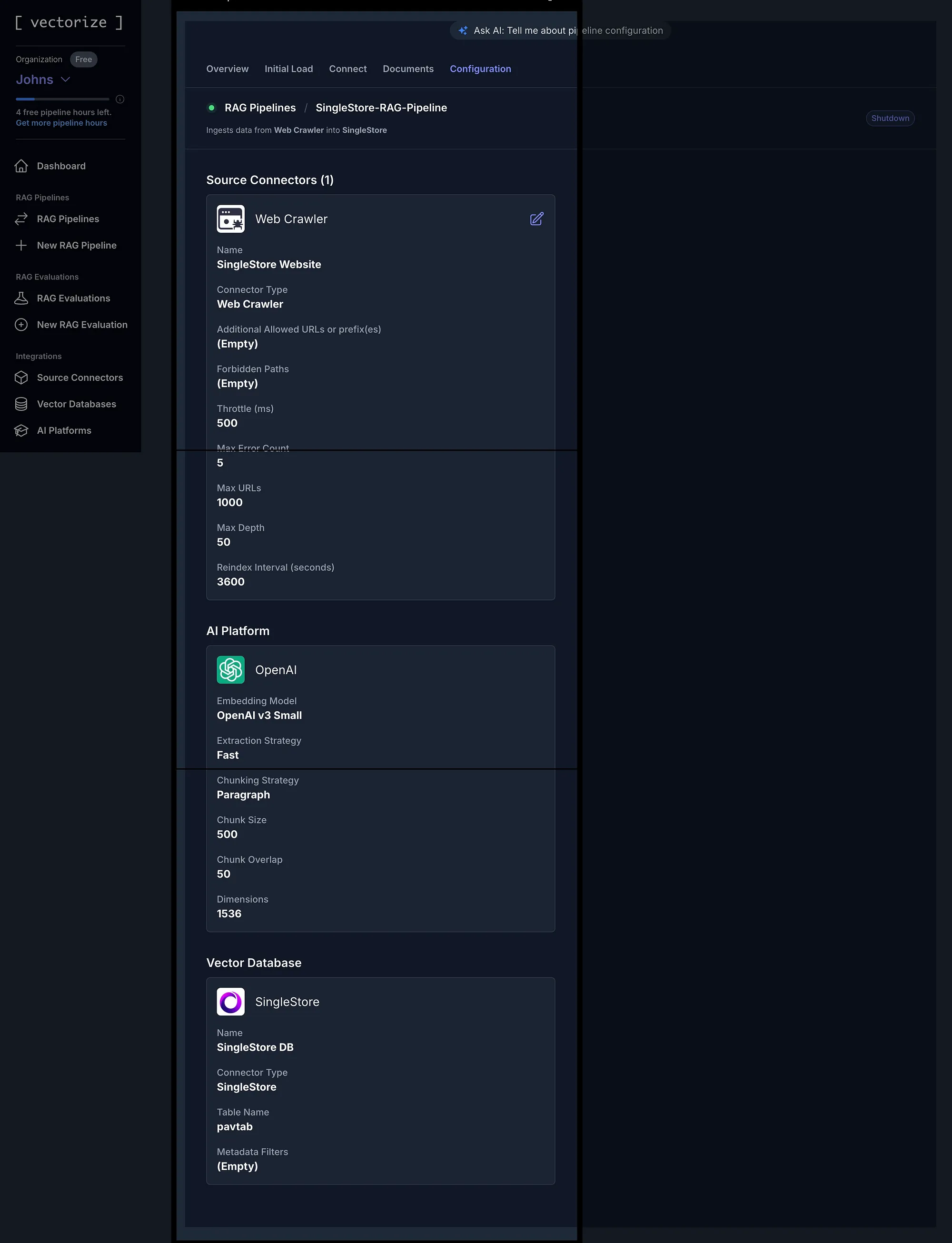
Task: Click RAG Pipelines breadcrumb link
Action: point(260,108)
